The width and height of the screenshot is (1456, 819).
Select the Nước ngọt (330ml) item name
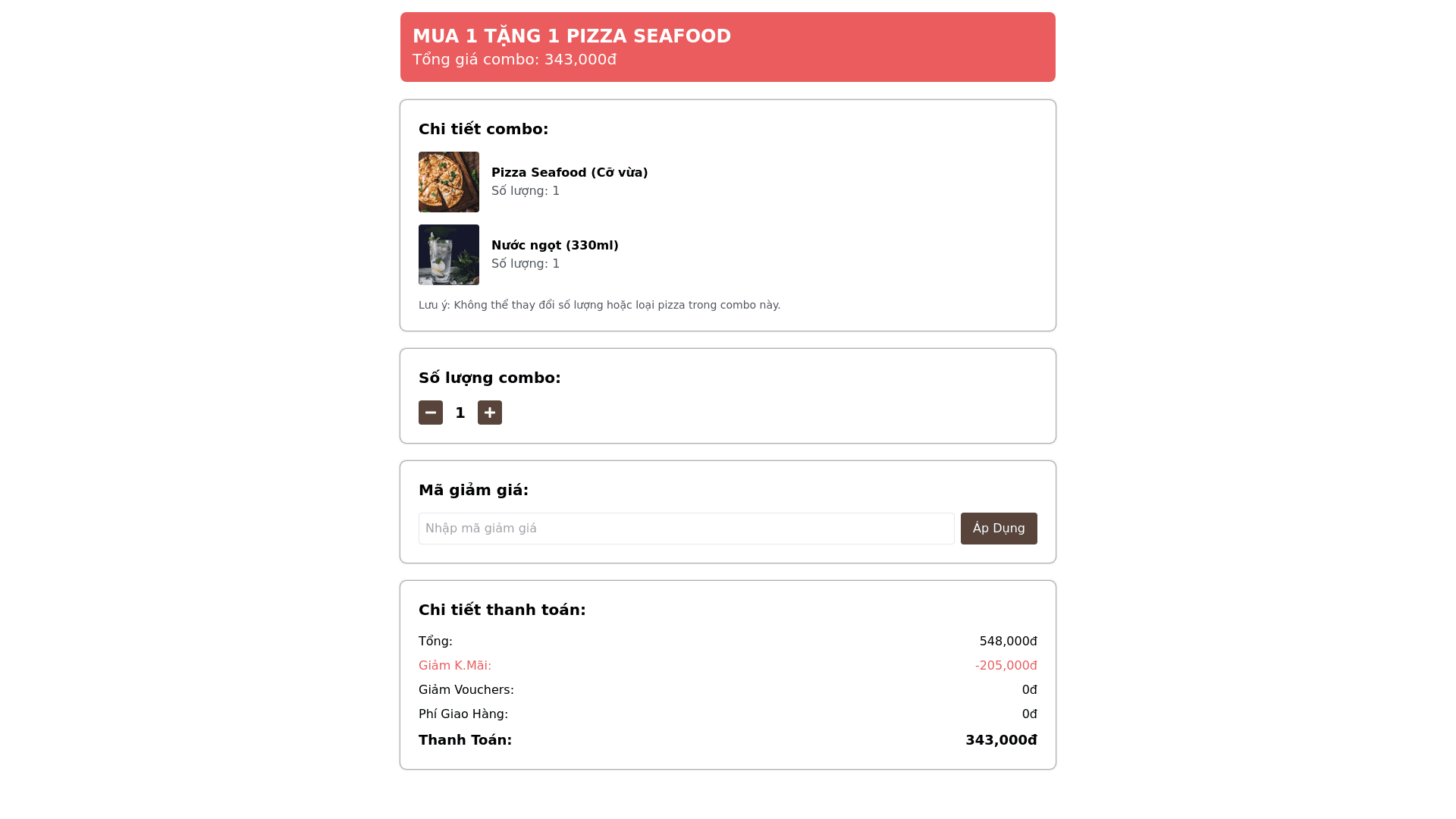[x=555, y=246]
